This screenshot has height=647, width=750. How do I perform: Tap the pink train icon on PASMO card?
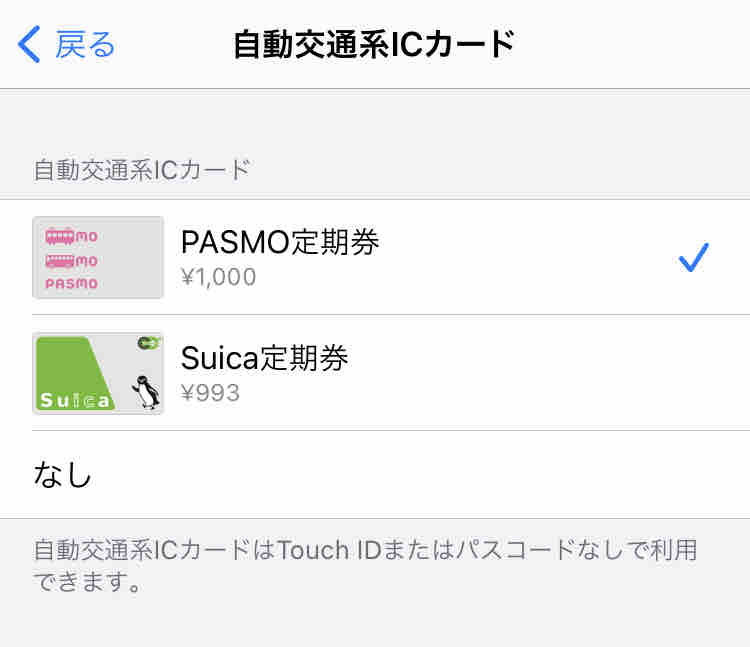tap(60, 236)
